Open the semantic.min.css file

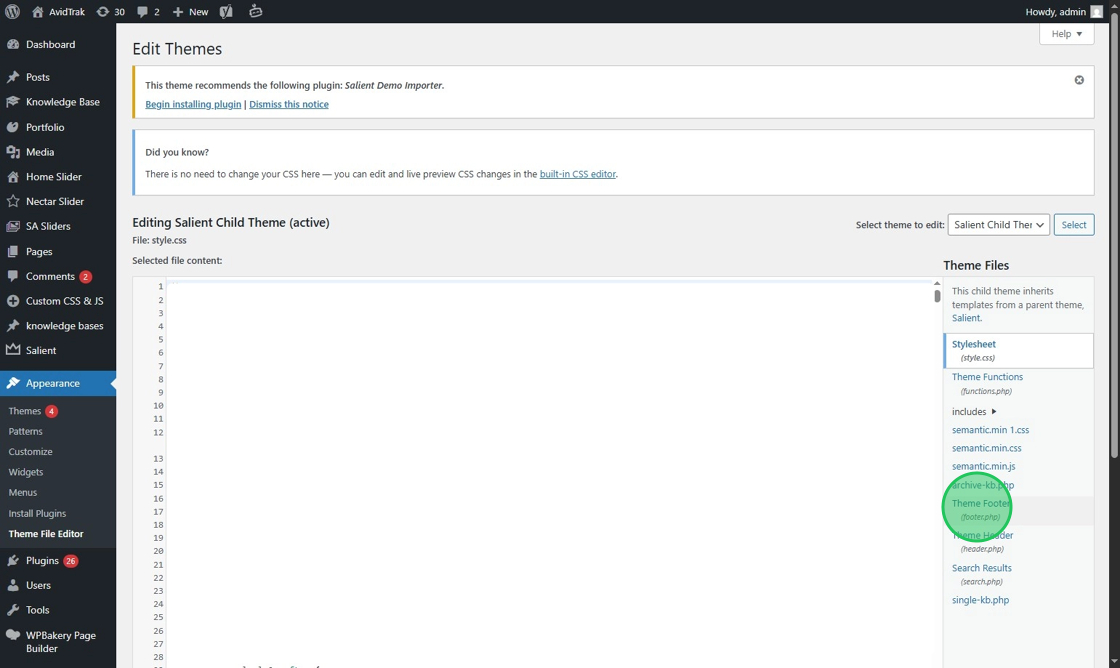(x=986, y=448)
